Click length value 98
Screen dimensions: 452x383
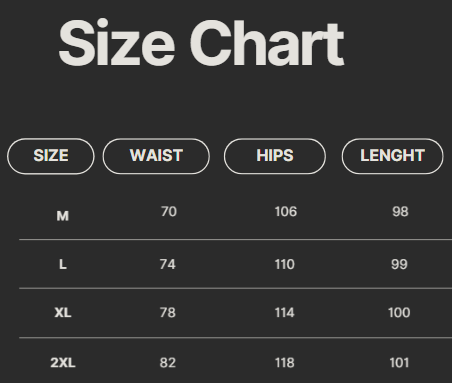pyautogui.click(x=400, y=212)
